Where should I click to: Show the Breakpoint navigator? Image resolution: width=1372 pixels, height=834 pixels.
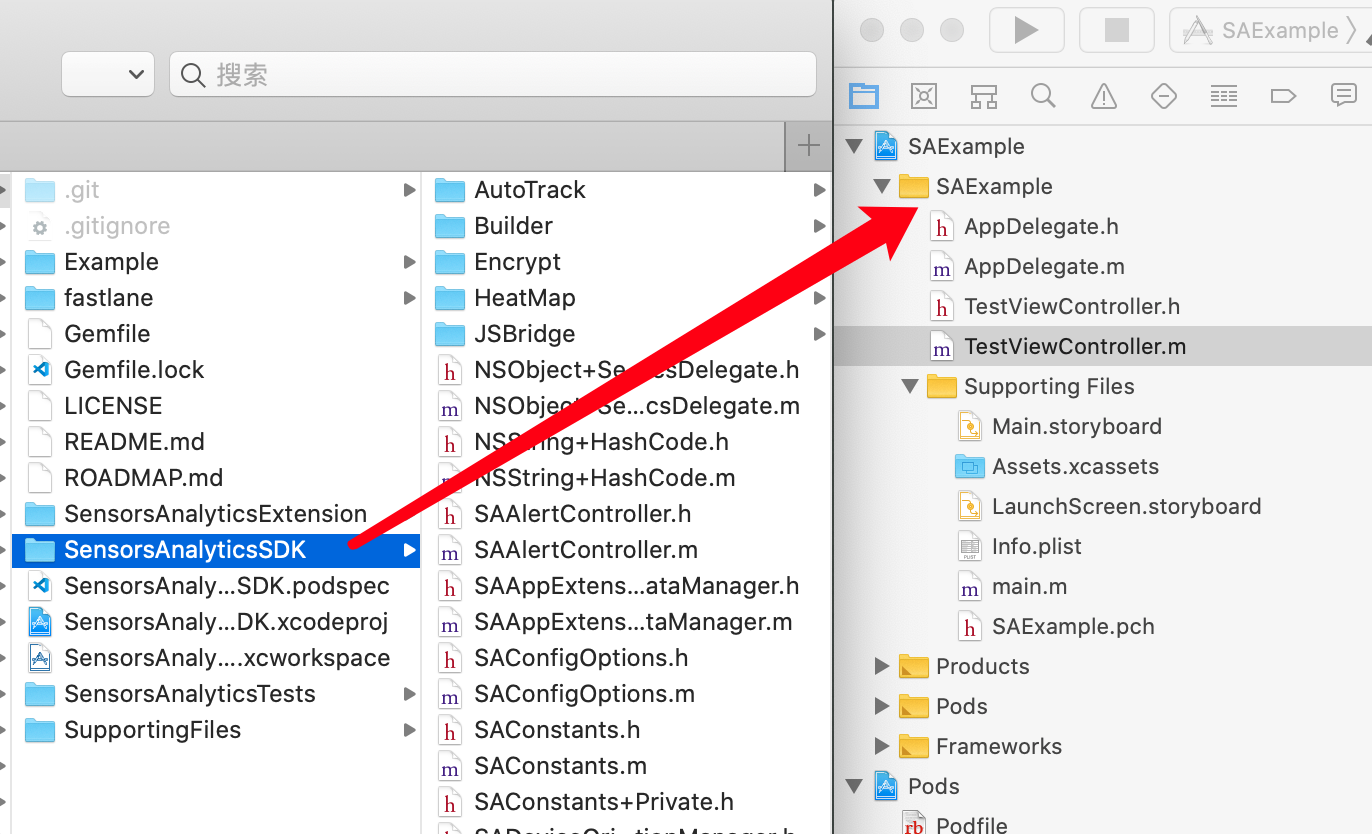tap(1283, 96)
